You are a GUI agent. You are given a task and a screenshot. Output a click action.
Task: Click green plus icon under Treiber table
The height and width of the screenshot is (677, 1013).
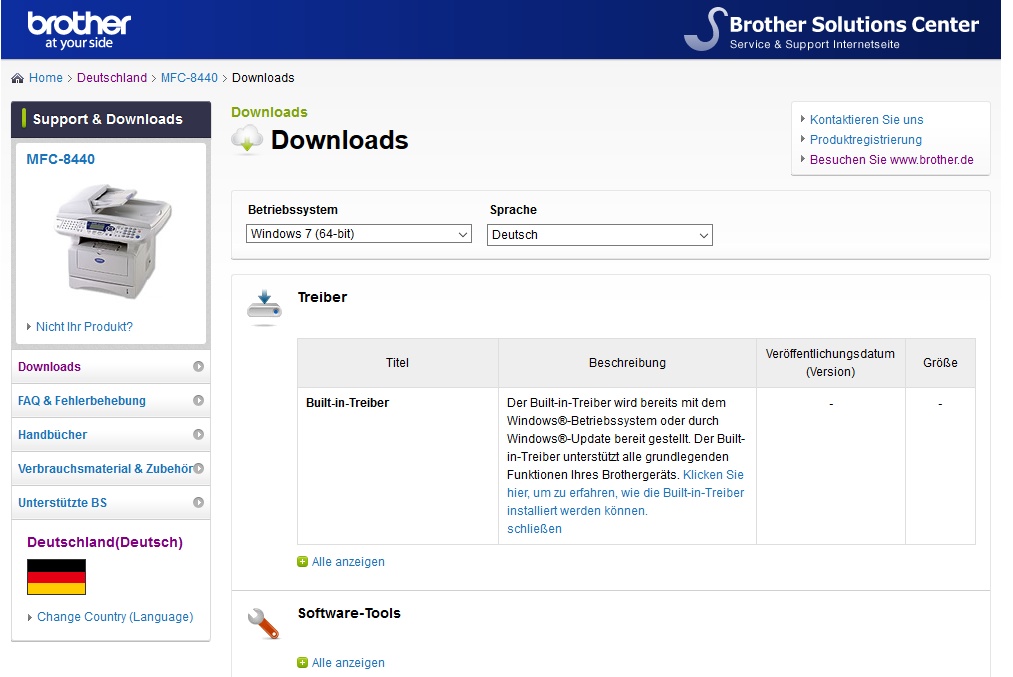click(302, 561)
